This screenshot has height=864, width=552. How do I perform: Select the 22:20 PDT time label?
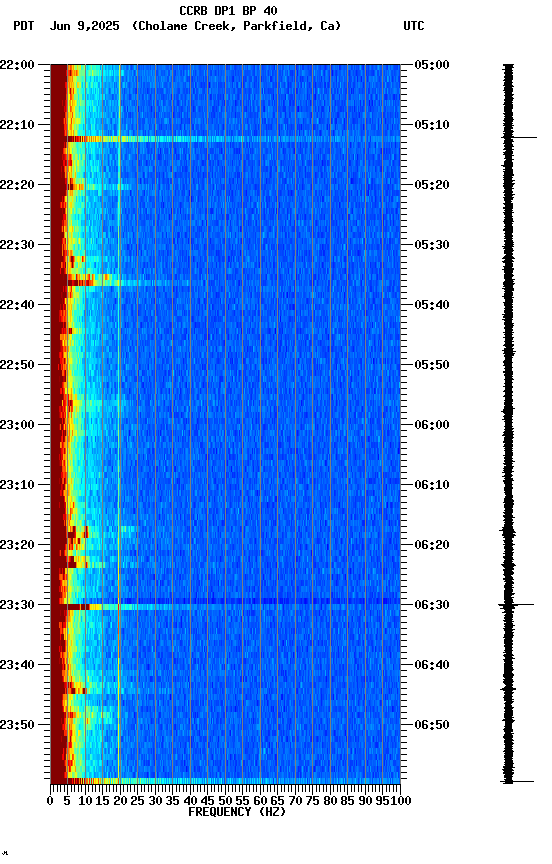18,185
